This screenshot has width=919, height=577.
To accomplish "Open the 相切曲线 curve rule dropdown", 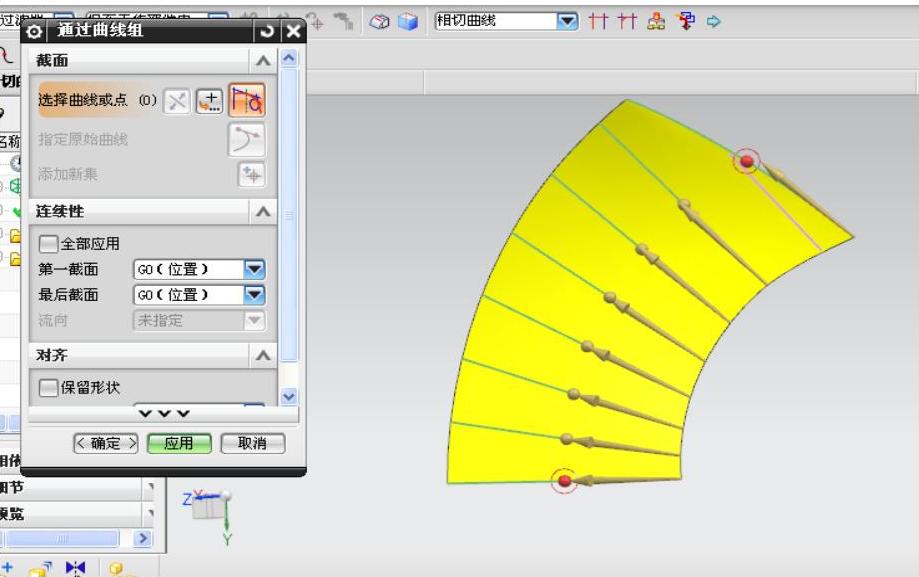I will (567, 22).
